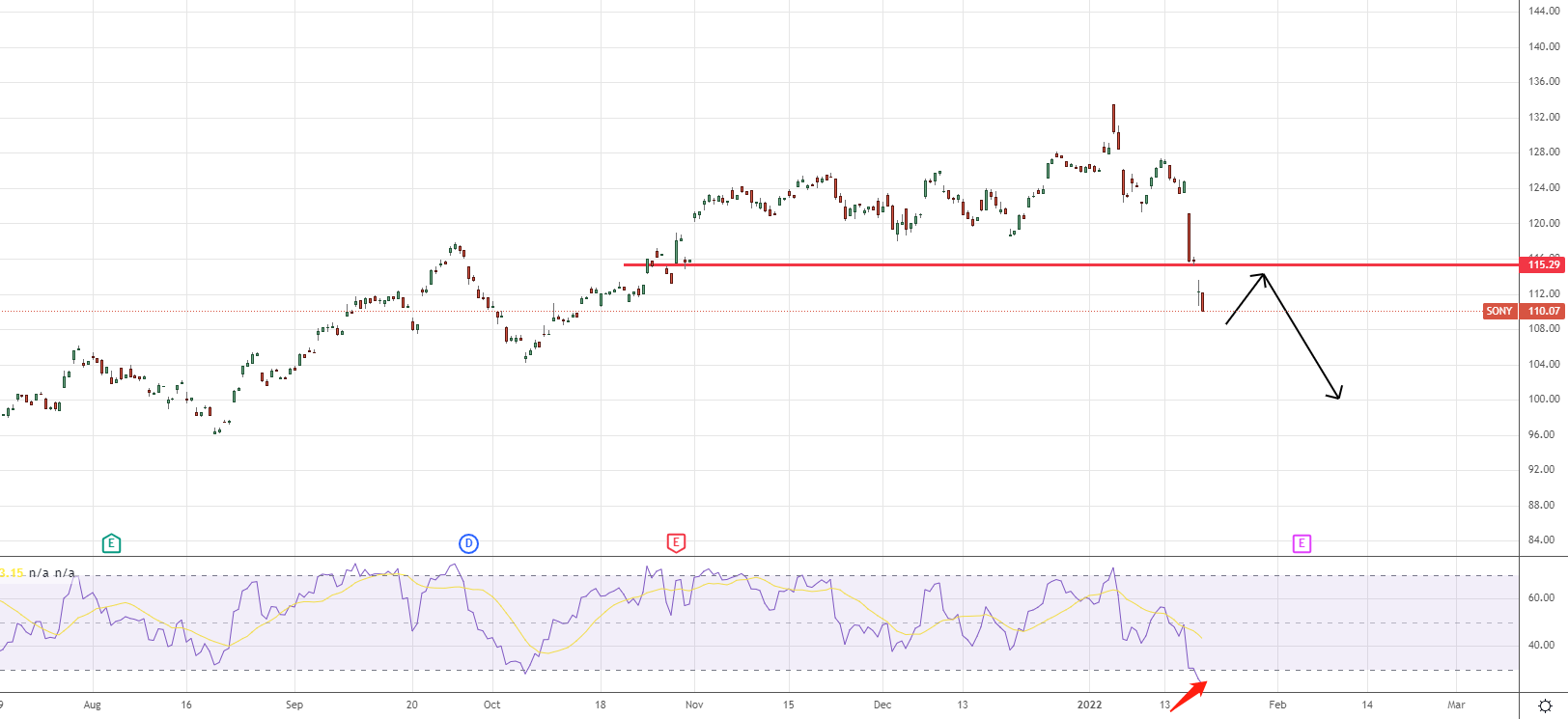Select the red arrow pointing at RSI
1568x719 pixels.
coord(1189,696)
